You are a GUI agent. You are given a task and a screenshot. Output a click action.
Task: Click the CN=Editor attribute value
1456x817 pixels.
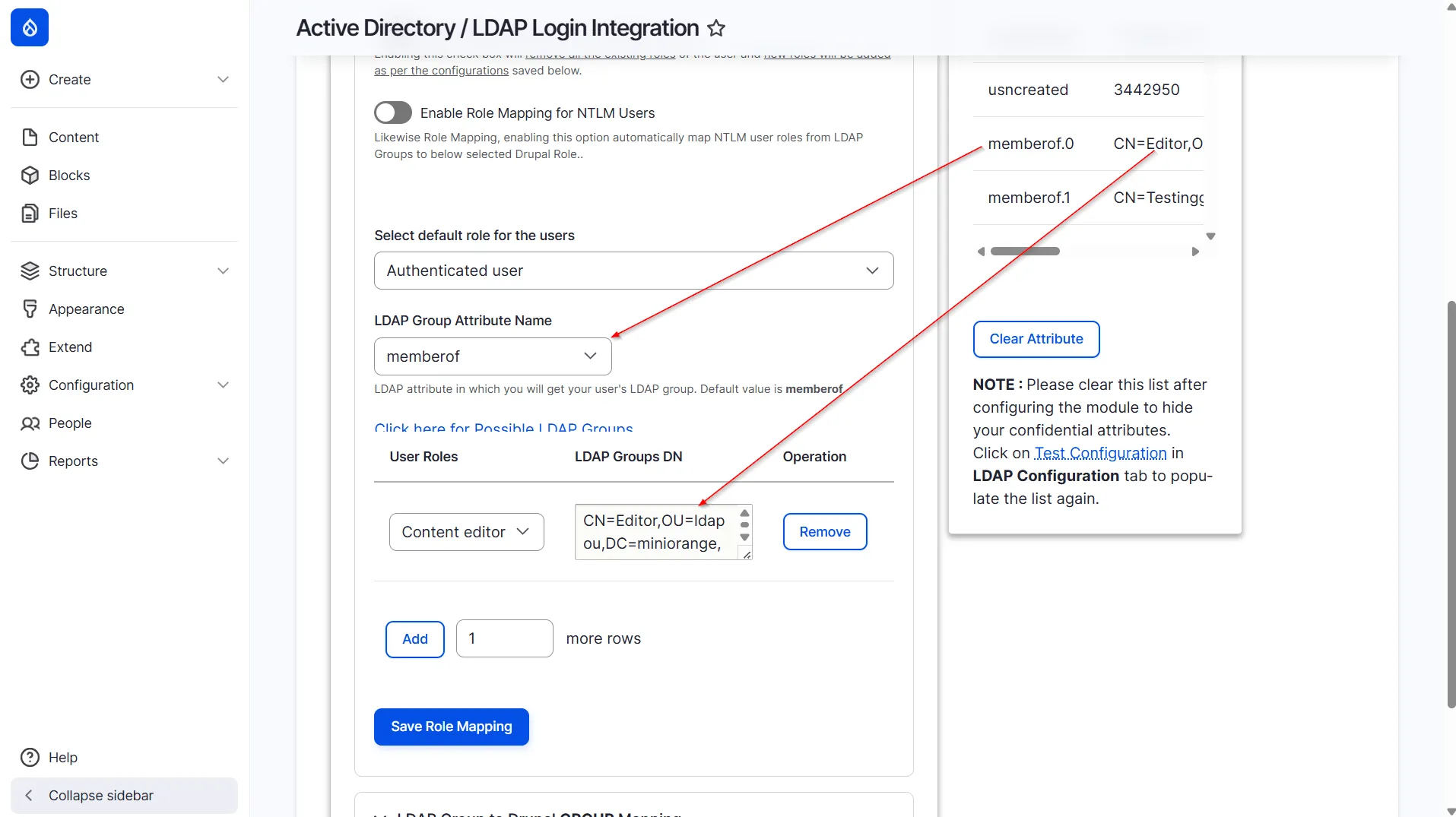(x=1158, y=144)
